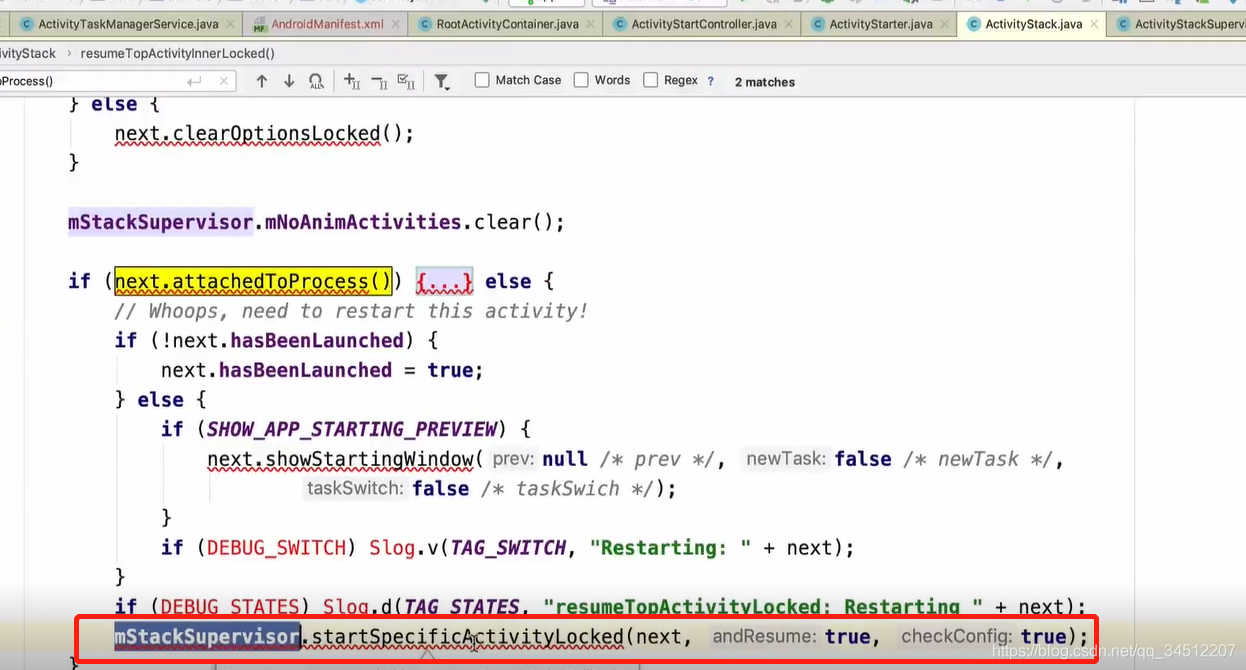Click next.clearOptionsLocked() call

[x=264, y=133]
